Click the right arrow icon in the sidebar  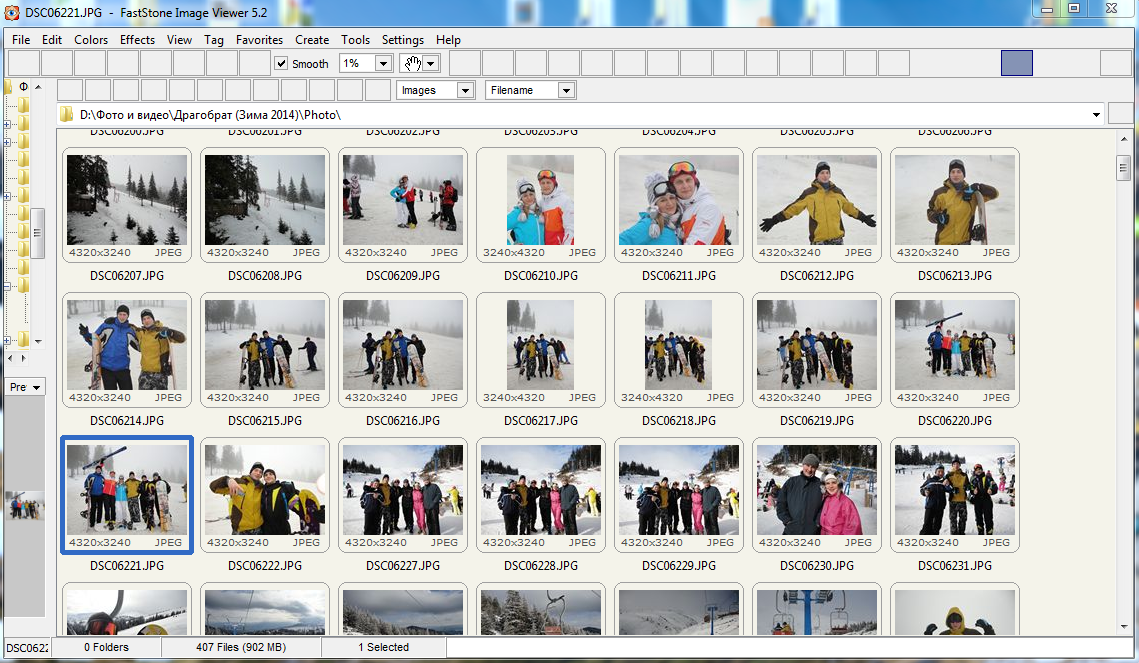[22, 358]
